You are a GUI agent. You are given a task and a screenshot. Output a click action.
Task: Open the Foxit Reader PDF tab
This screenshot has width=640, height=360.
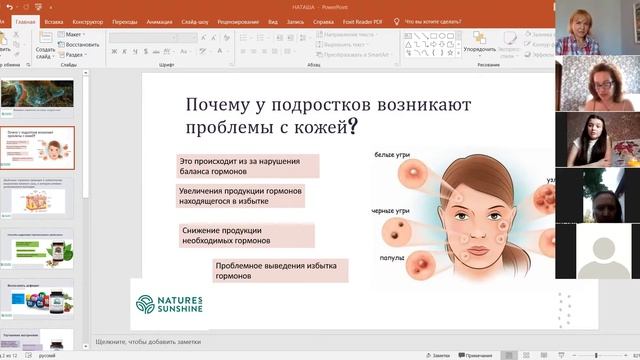(362, 22)
